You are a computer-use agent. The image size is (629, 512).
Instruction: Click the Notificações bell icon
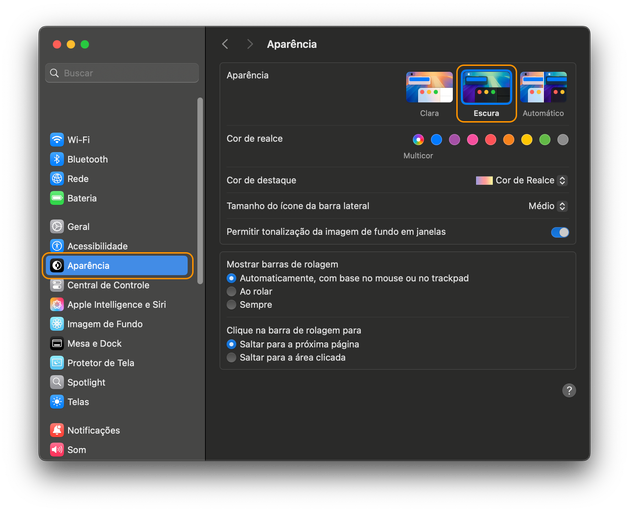point(57,430)
